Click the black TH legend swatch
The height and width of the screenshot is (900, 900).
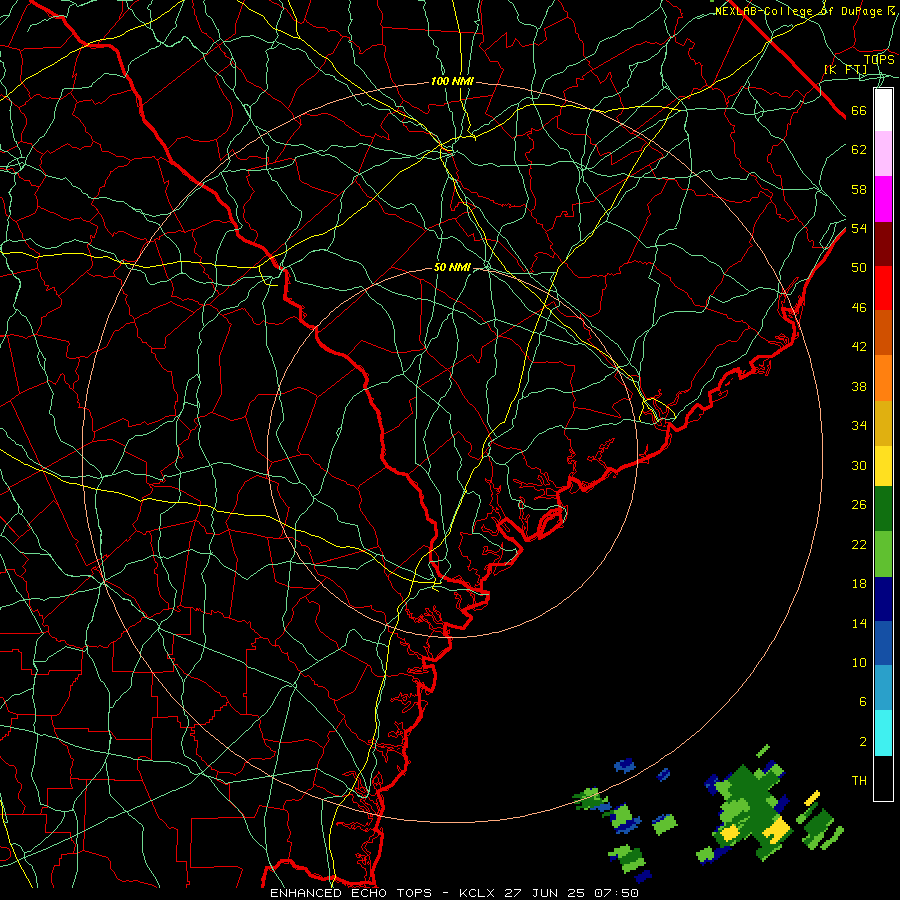(883, 778)
